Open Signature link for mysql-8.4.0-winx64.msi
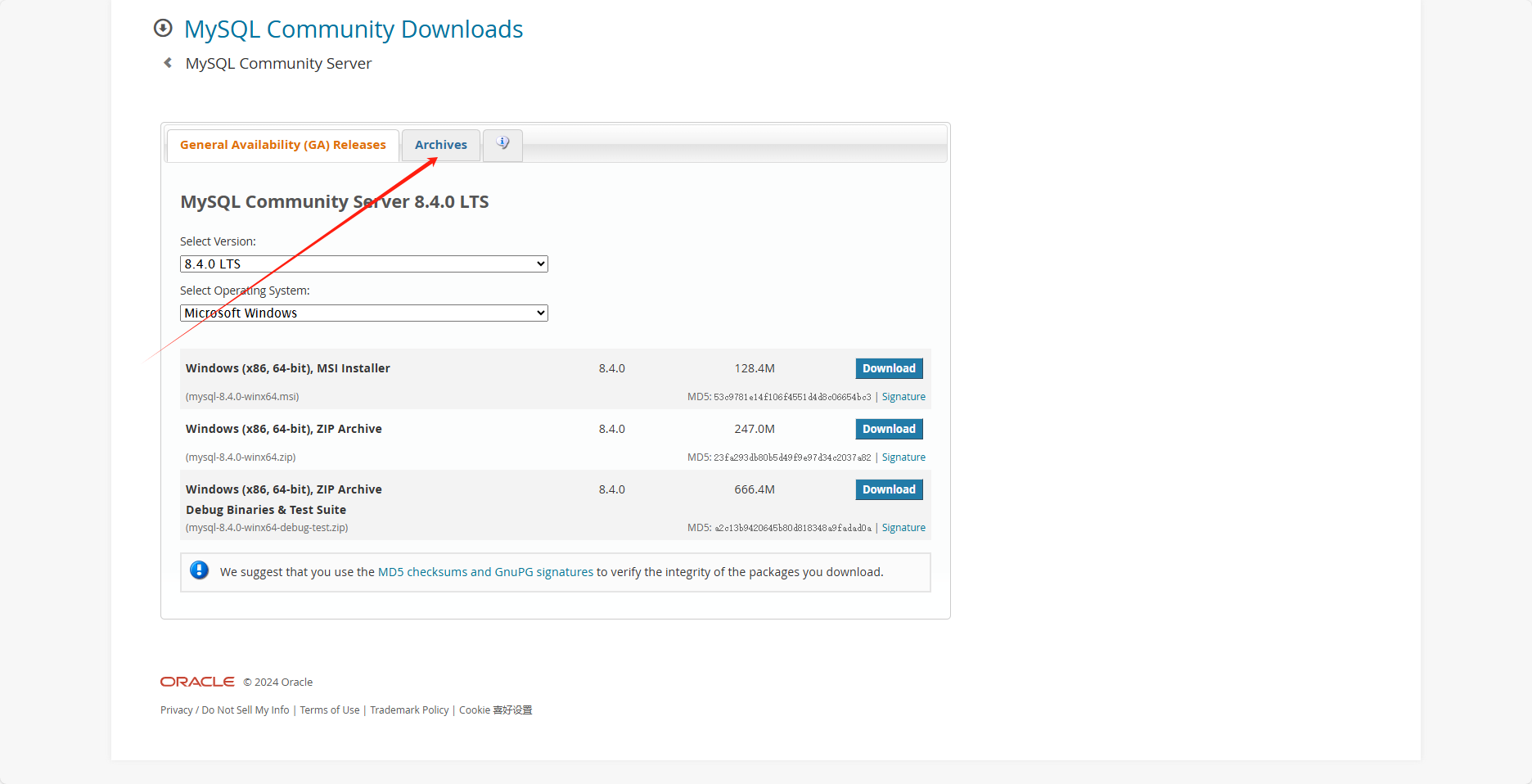1532x784 pixels. [x=903, y=397]
